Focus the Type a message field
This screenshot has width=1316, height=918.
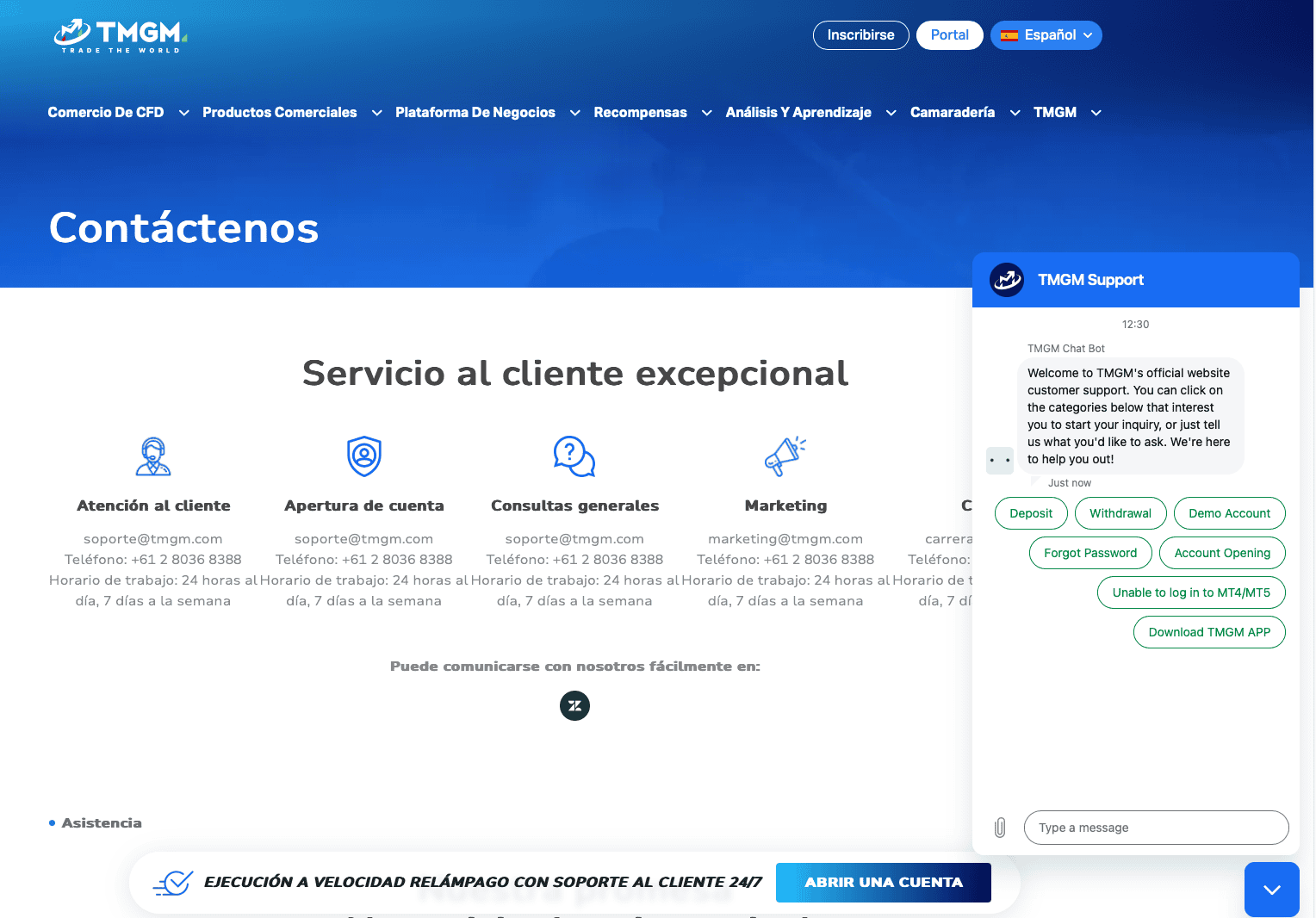click(x=1156, y=828)
